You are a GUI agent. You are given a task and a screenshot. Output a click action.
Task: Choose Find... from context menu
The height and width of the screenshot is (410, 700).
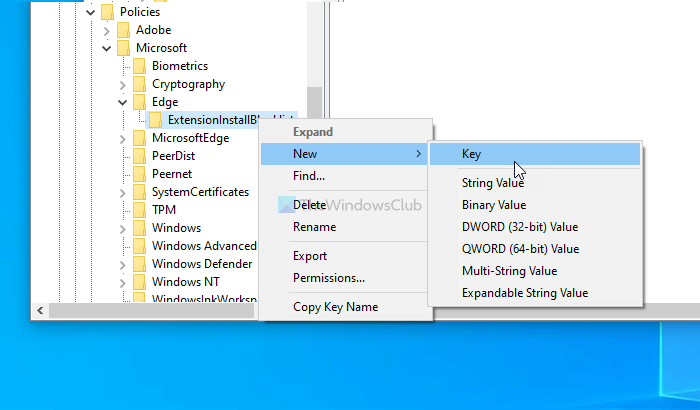click(x=344, y=176)
